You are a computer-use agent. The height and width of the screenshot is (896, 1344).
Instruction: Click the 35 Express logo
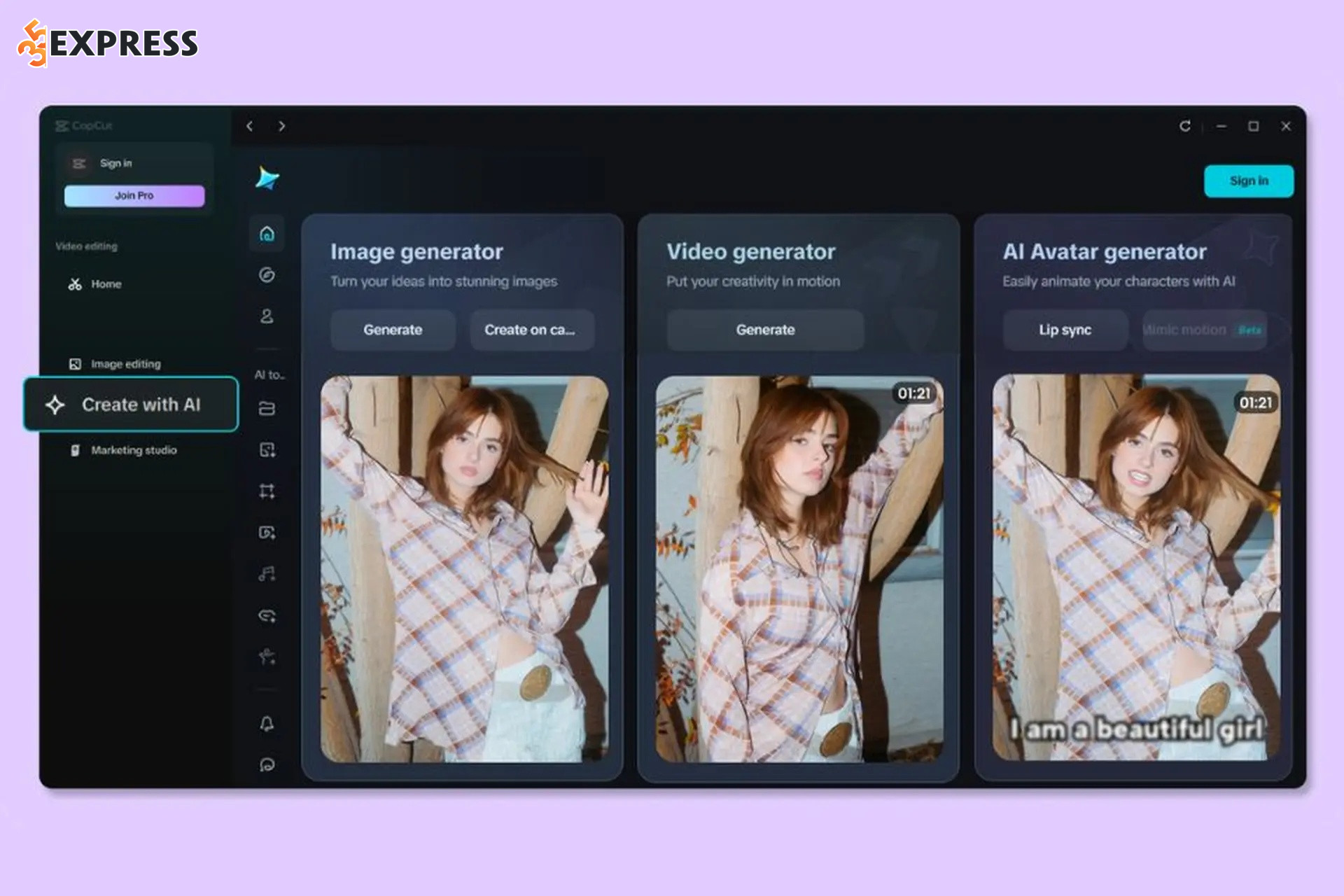coord(107,43)
